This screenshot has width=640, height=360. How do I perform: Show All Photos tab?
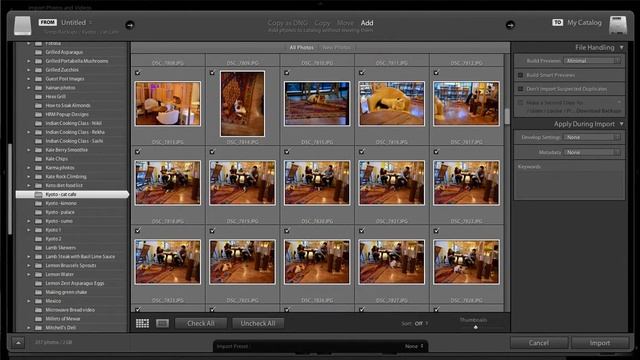point(302,47)
